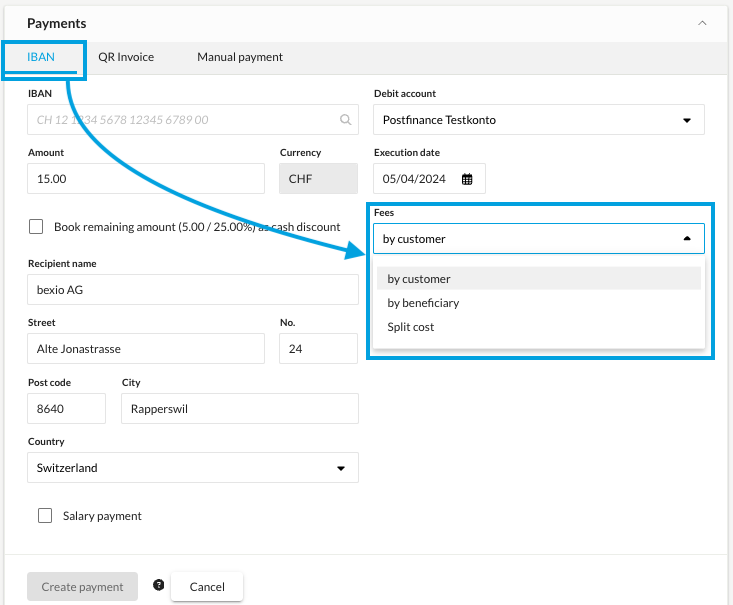
Task: Open the Manual payment tab
Action: click(240, 57)
